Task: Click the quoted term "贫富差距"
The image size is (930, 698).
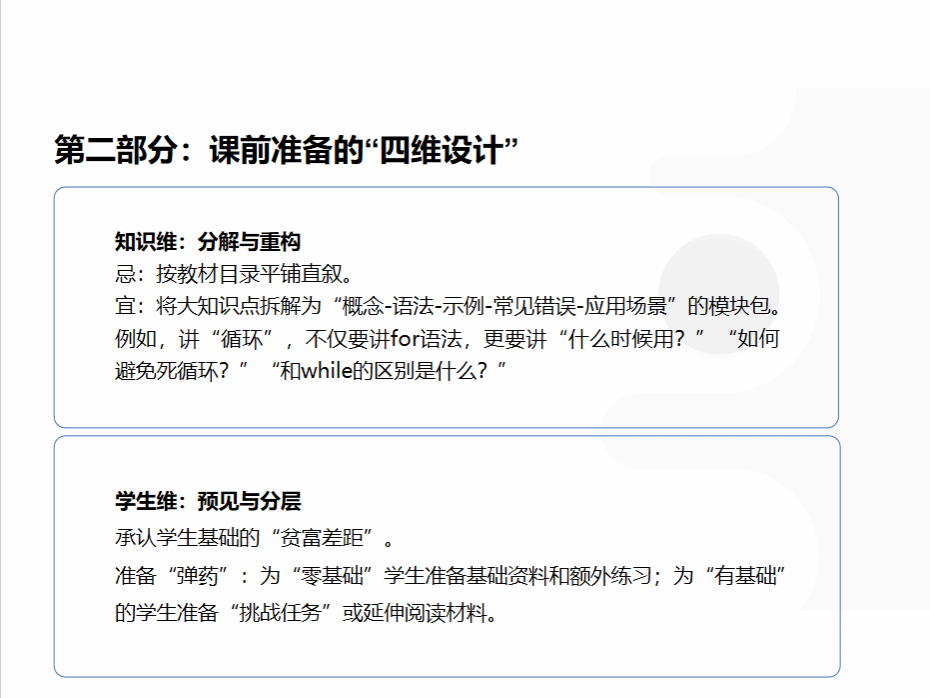Action: (x=333, y=539)
